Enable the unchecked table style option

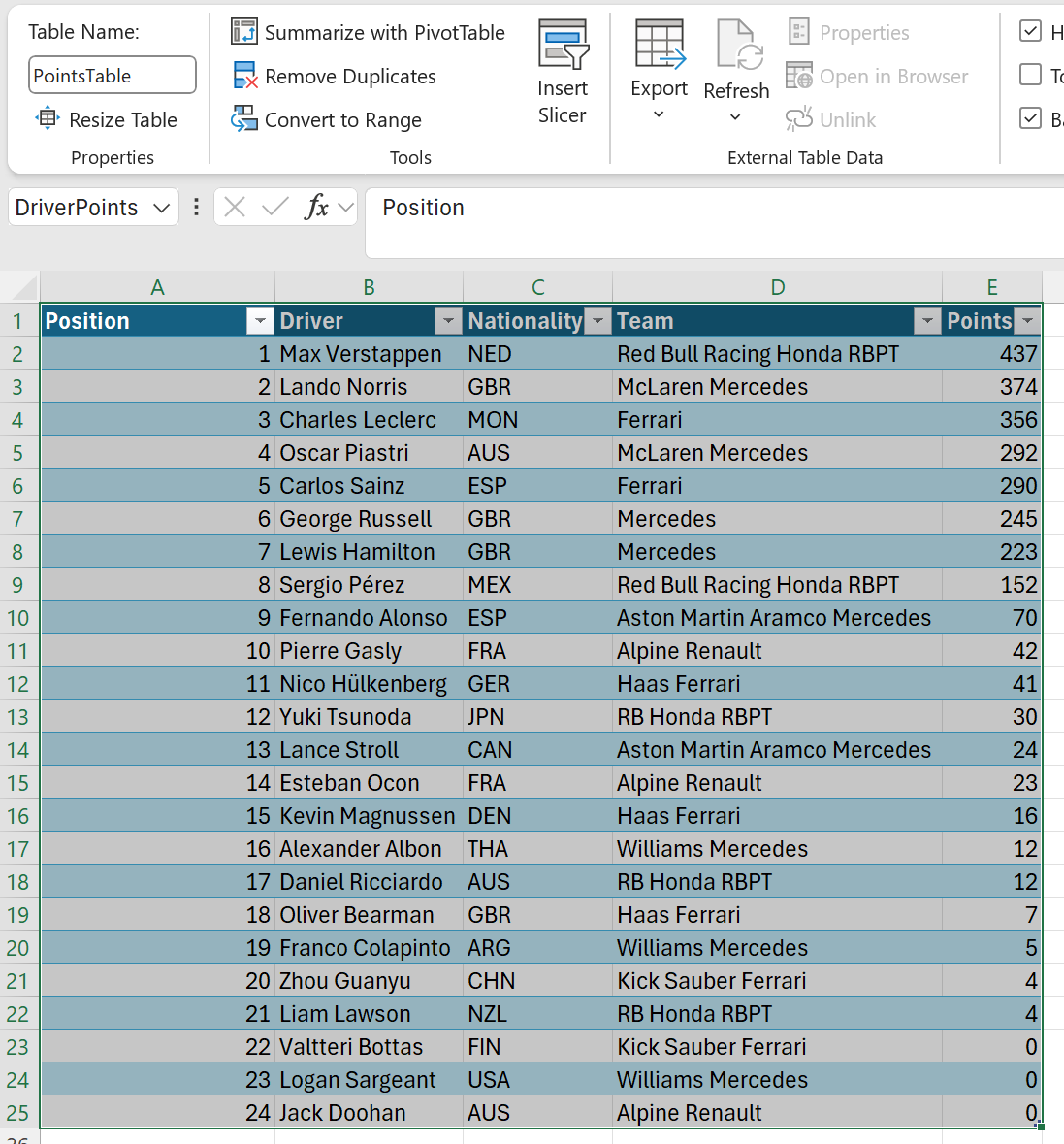click(x=1031, y=75)
